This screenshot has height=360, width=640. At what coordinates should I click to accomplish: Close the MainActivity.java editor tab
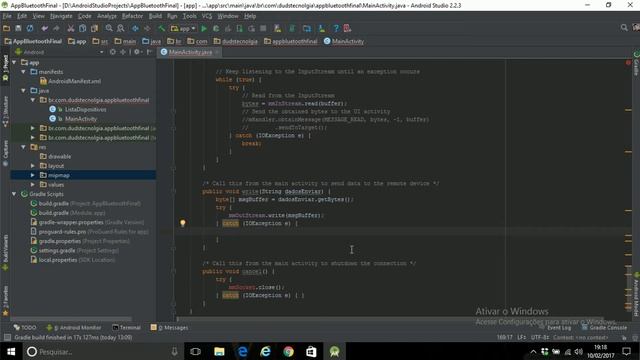click(217, 52)
